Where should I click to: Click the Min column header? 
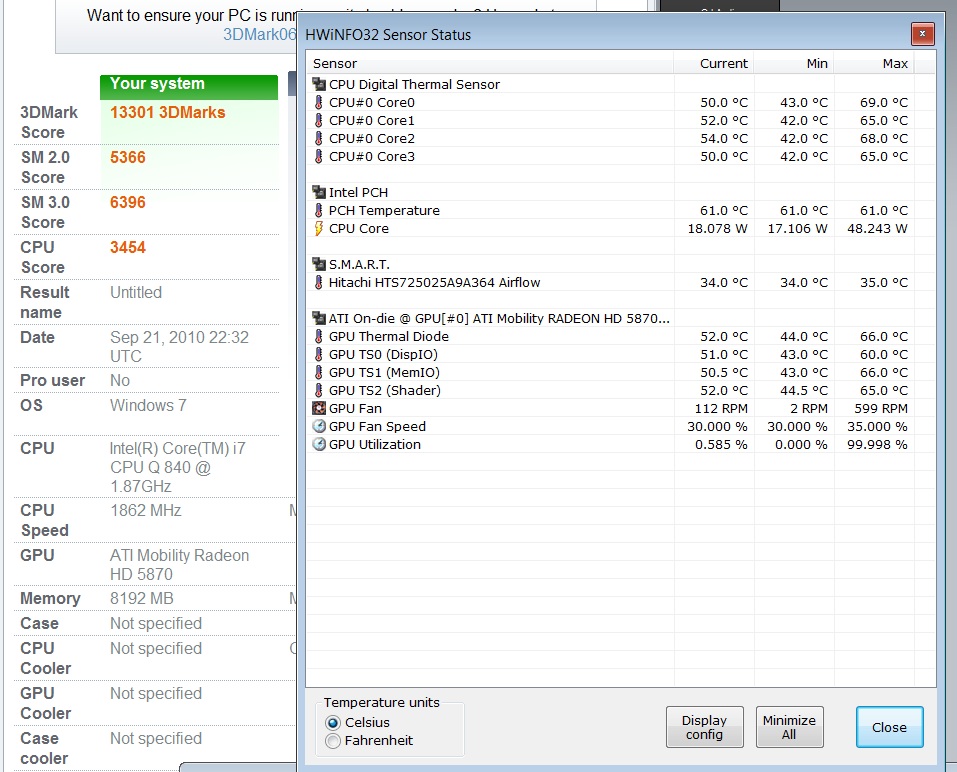coord(793,63)
